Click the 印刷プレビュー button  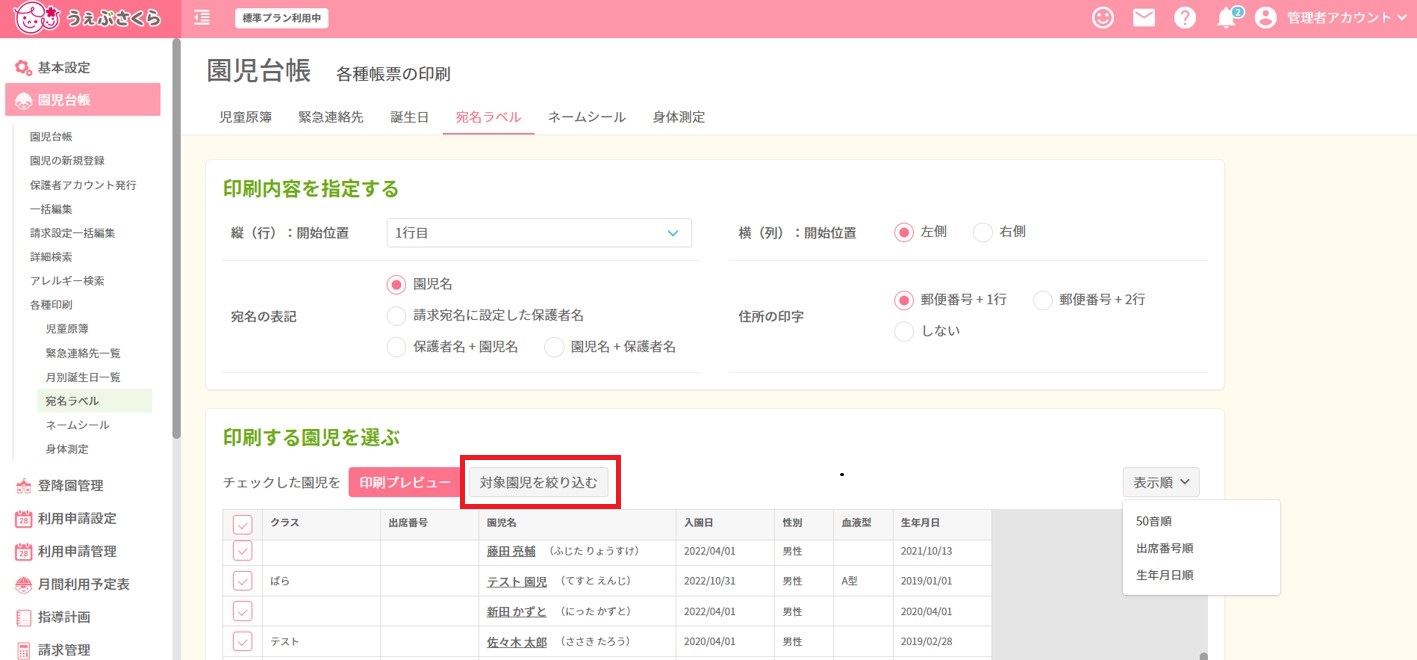click(x=404, y=481)
